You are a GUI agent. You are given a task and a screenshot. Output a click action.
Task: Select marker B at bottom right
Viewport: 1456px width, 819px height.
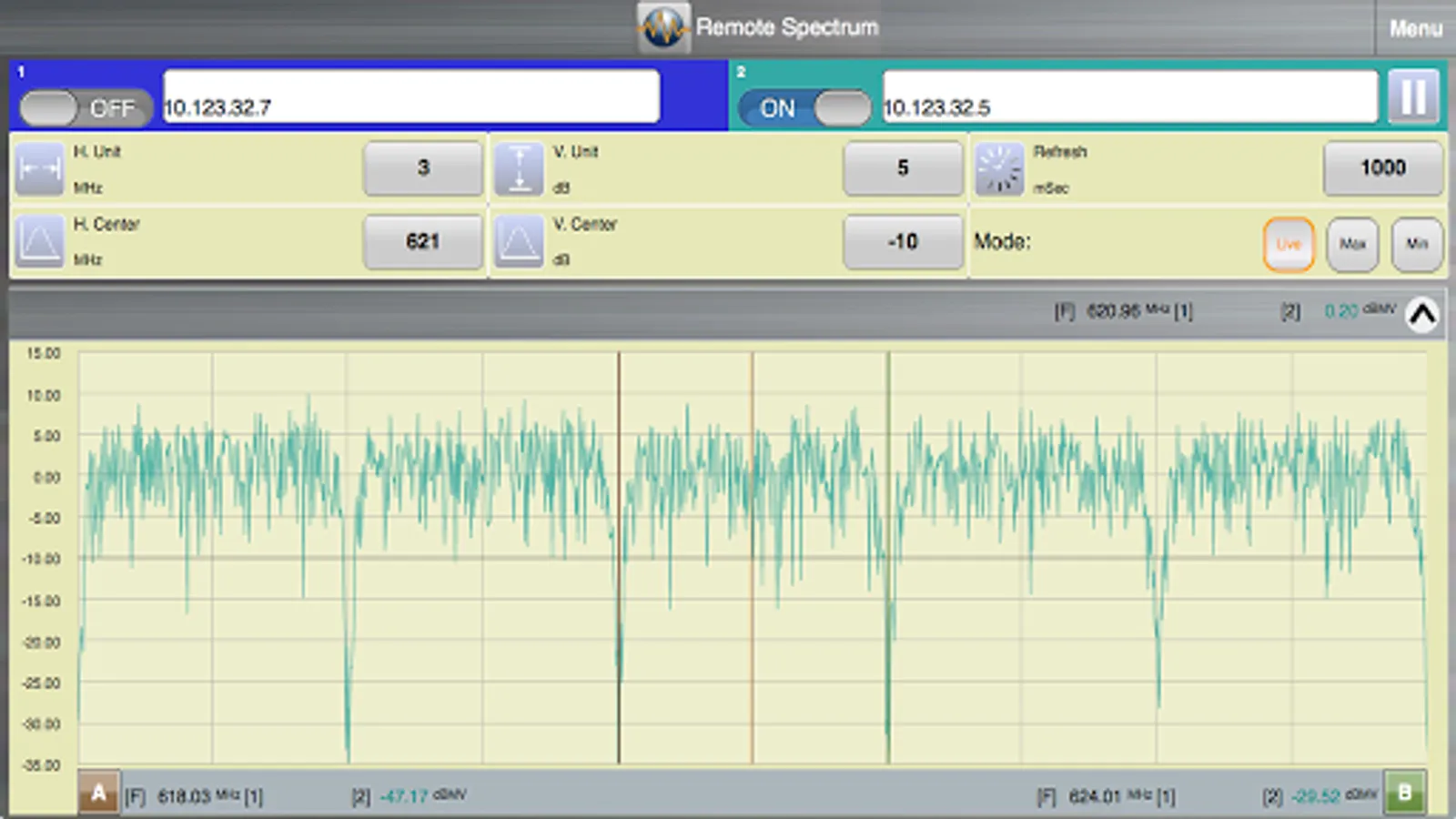[1404, 793]
